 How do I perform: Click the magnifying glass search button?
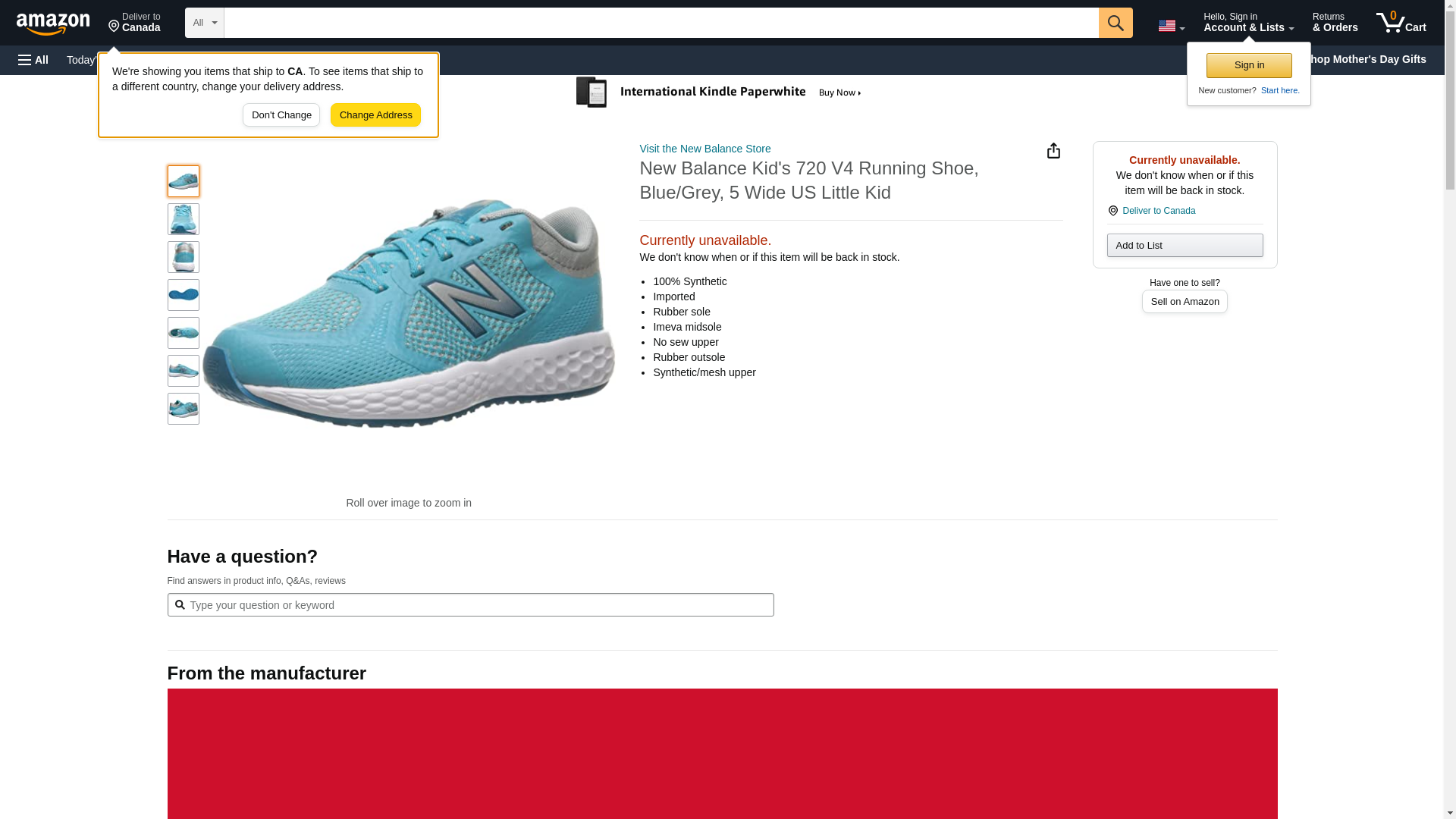point(1115,23)
